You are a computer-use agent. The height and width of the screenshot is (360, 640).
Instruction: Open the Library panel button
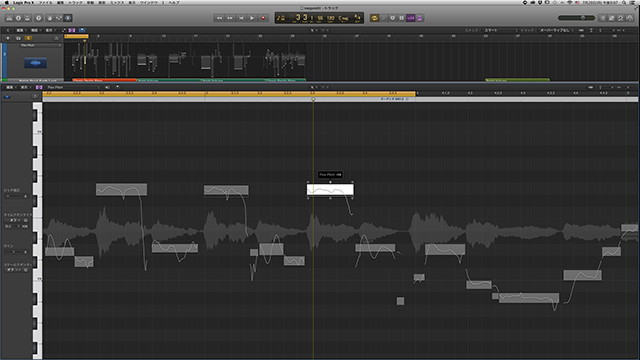[x=9, y=18]
